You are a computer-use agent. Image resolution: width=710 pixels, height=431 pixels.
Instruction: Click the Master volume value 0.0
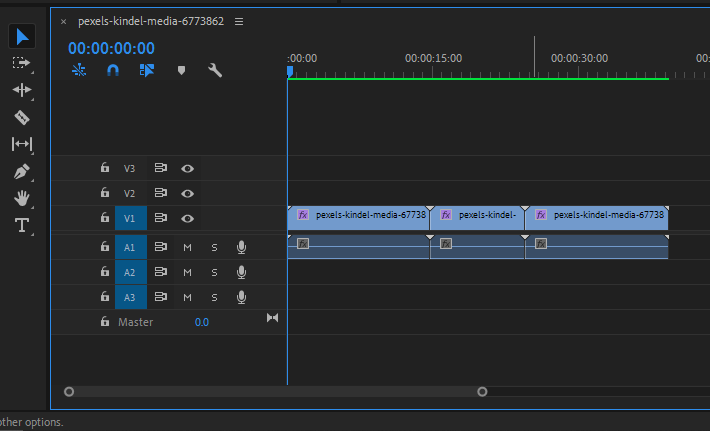(201, 322)
